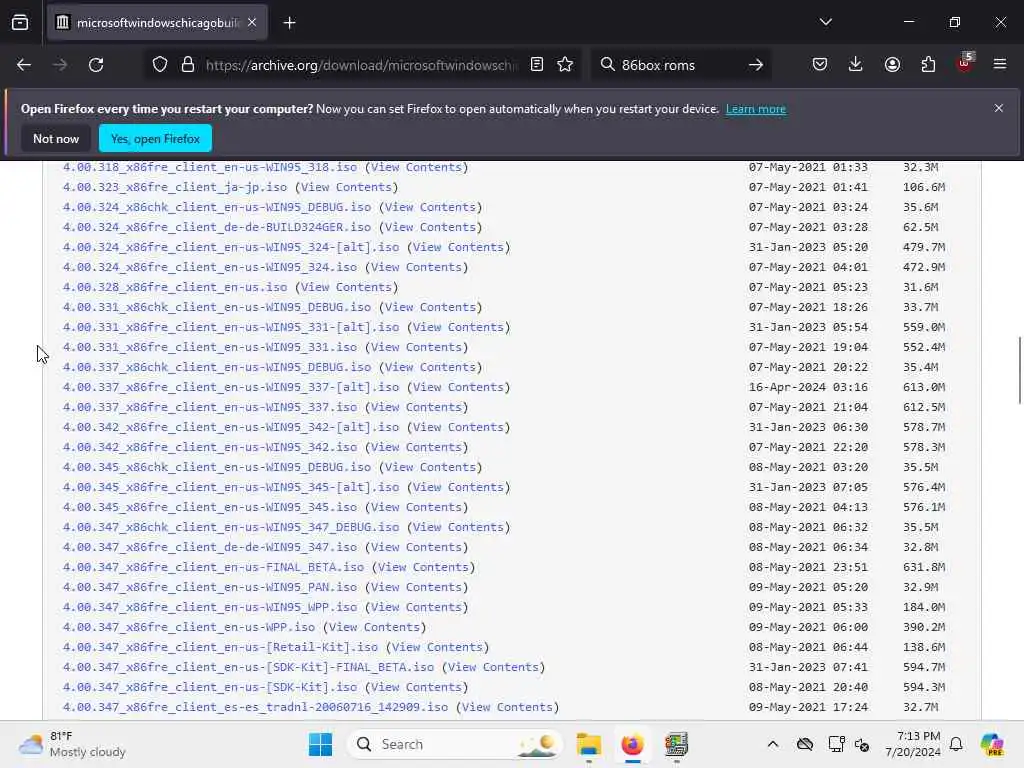The image size is (1024, 768).
Task: Open 4.00.347 WIN95_PAN.iso link
Action: tap(210, 587)
